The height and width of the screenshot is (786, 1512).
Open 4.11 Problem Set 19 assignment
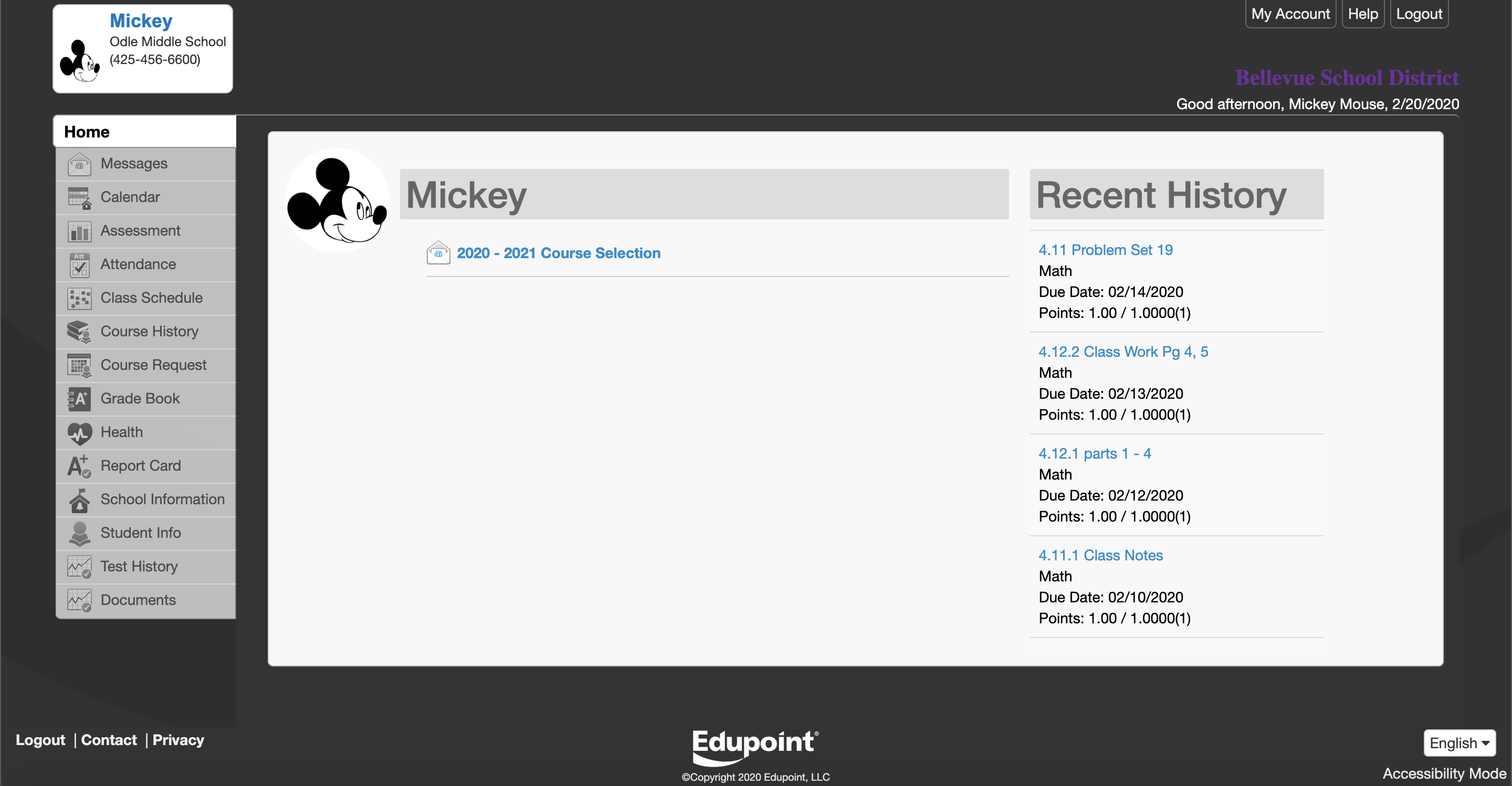1105,250
